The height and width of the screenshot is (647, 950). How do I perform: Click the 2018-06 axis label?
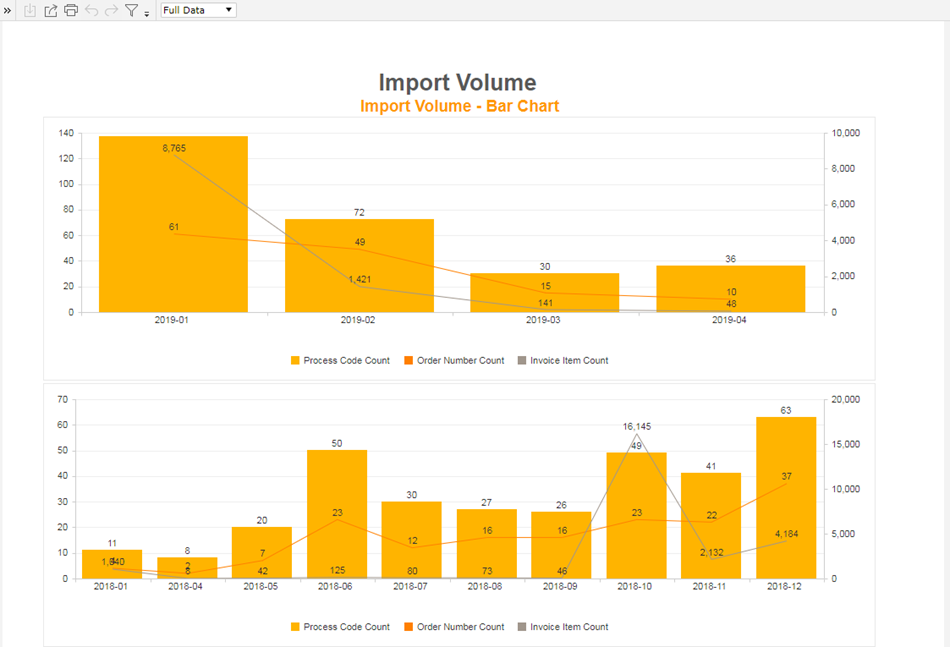point(335,586)
